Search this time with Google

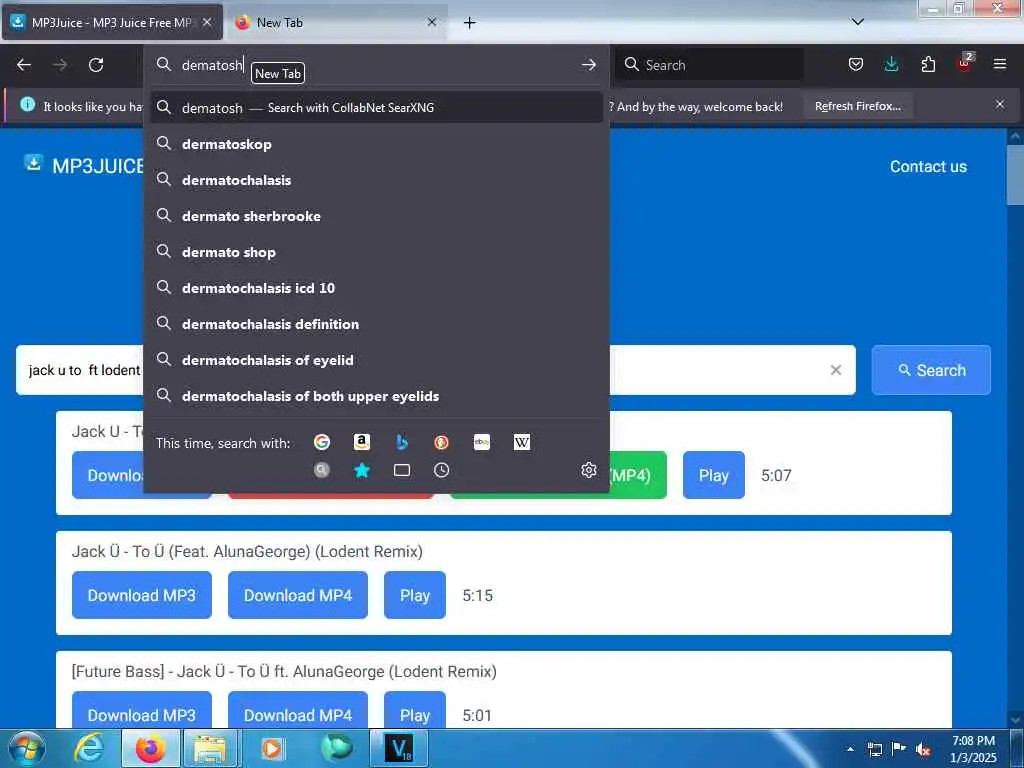(x=321, y=443)
